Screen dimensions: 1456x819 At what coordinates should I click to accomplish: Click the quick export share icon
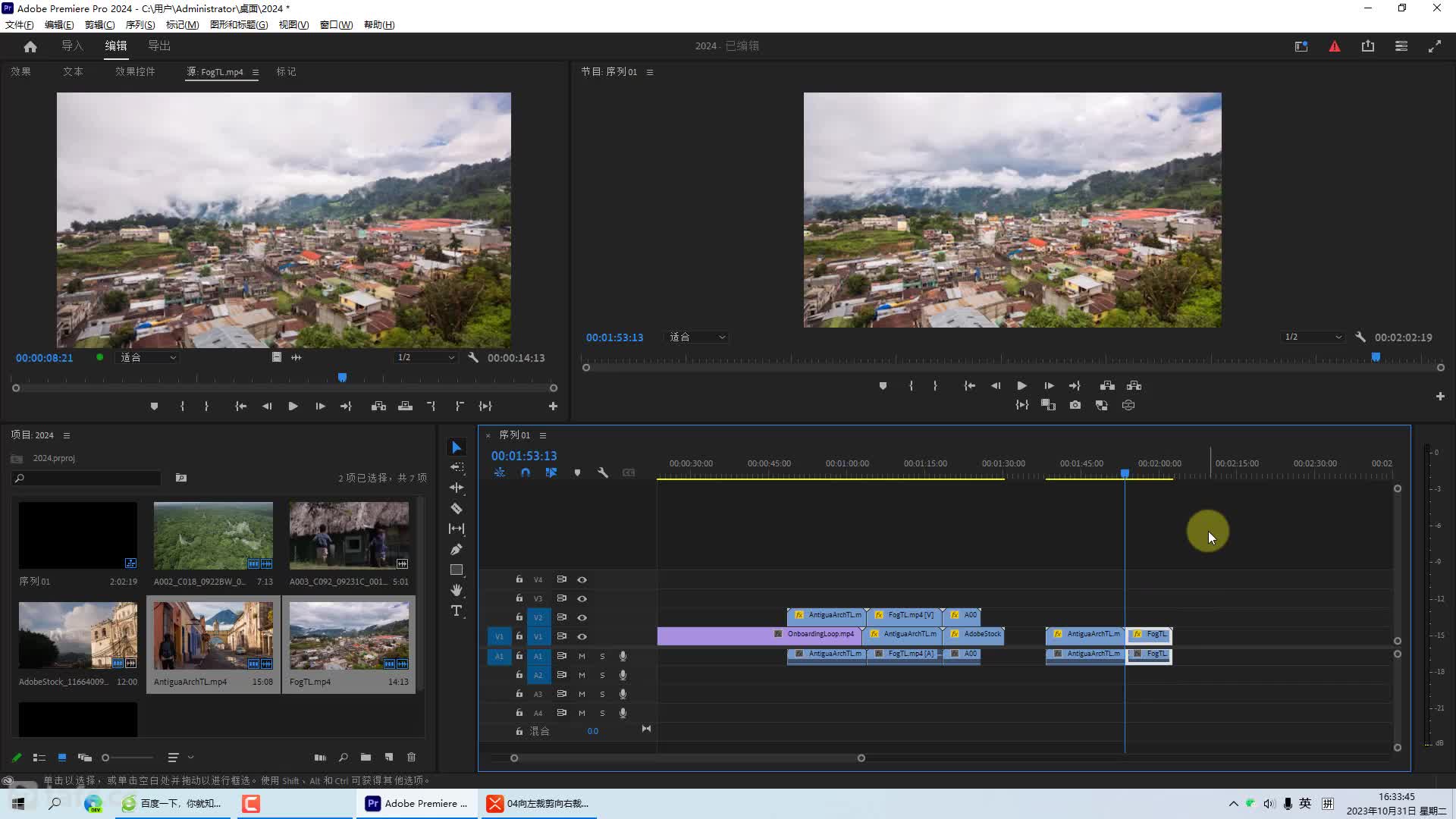[x=1368, y=46]
